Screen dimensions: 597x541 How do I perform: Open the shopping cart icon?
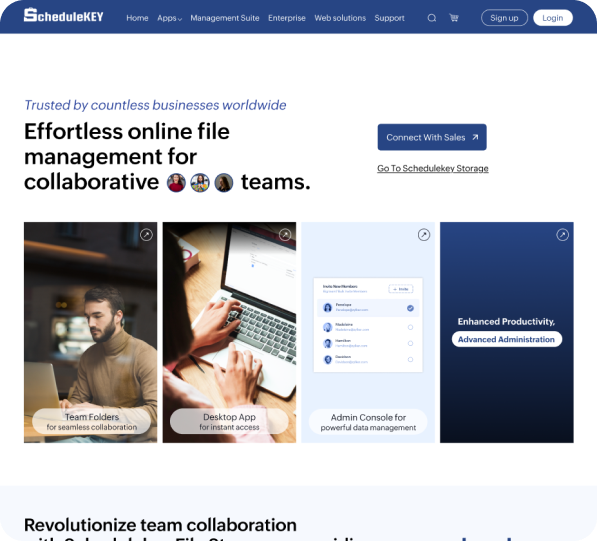pyautogui.click(x=453, y=18)
